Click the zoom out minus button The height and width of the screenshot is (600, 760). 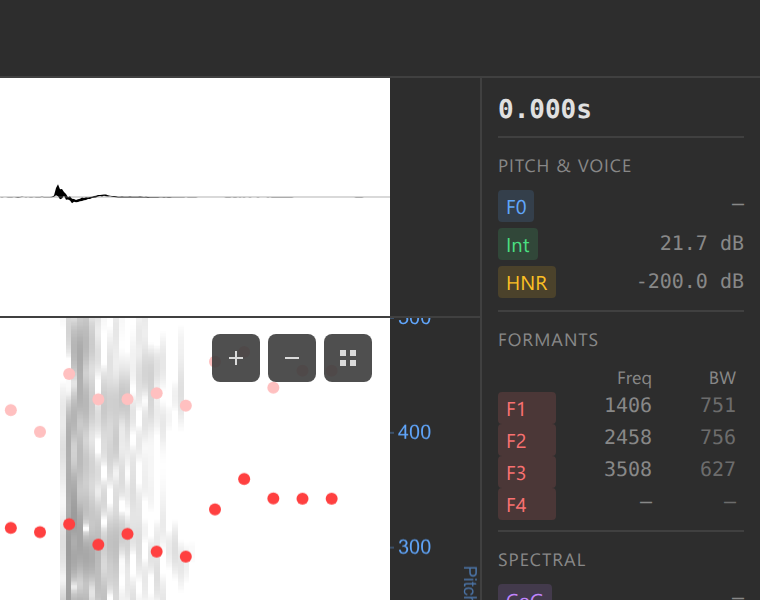click(x=292, y=358)
